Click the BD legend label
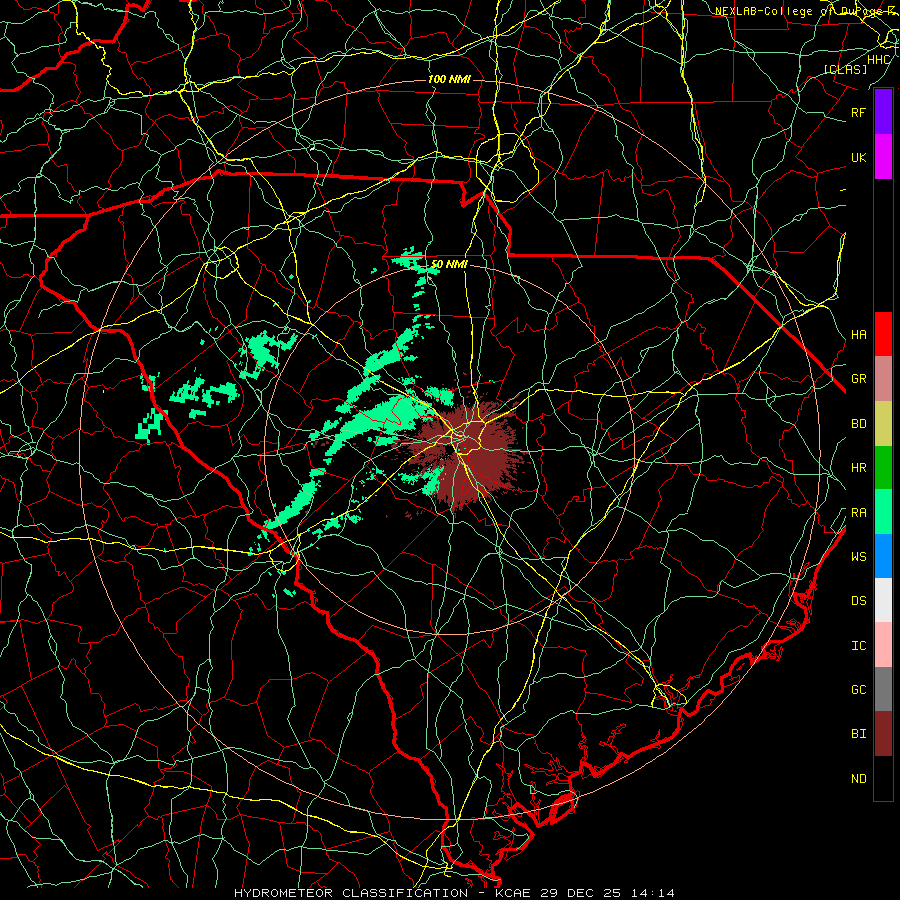Screen dimensions: 900x900 point(858,424)
